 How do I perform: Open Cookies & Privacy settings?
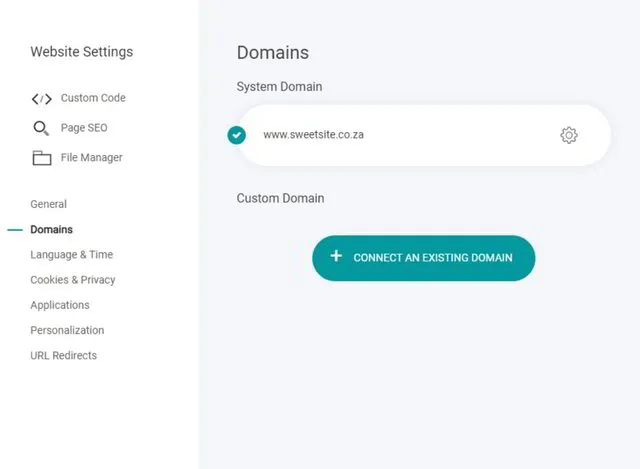tap(73, 280)
